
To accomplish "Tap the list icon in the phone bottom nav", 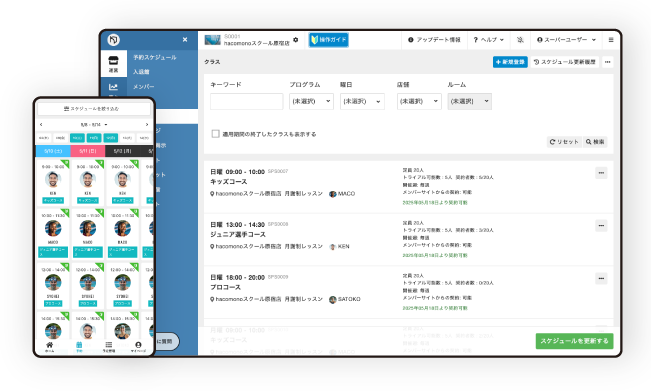I will click(109, 345).
